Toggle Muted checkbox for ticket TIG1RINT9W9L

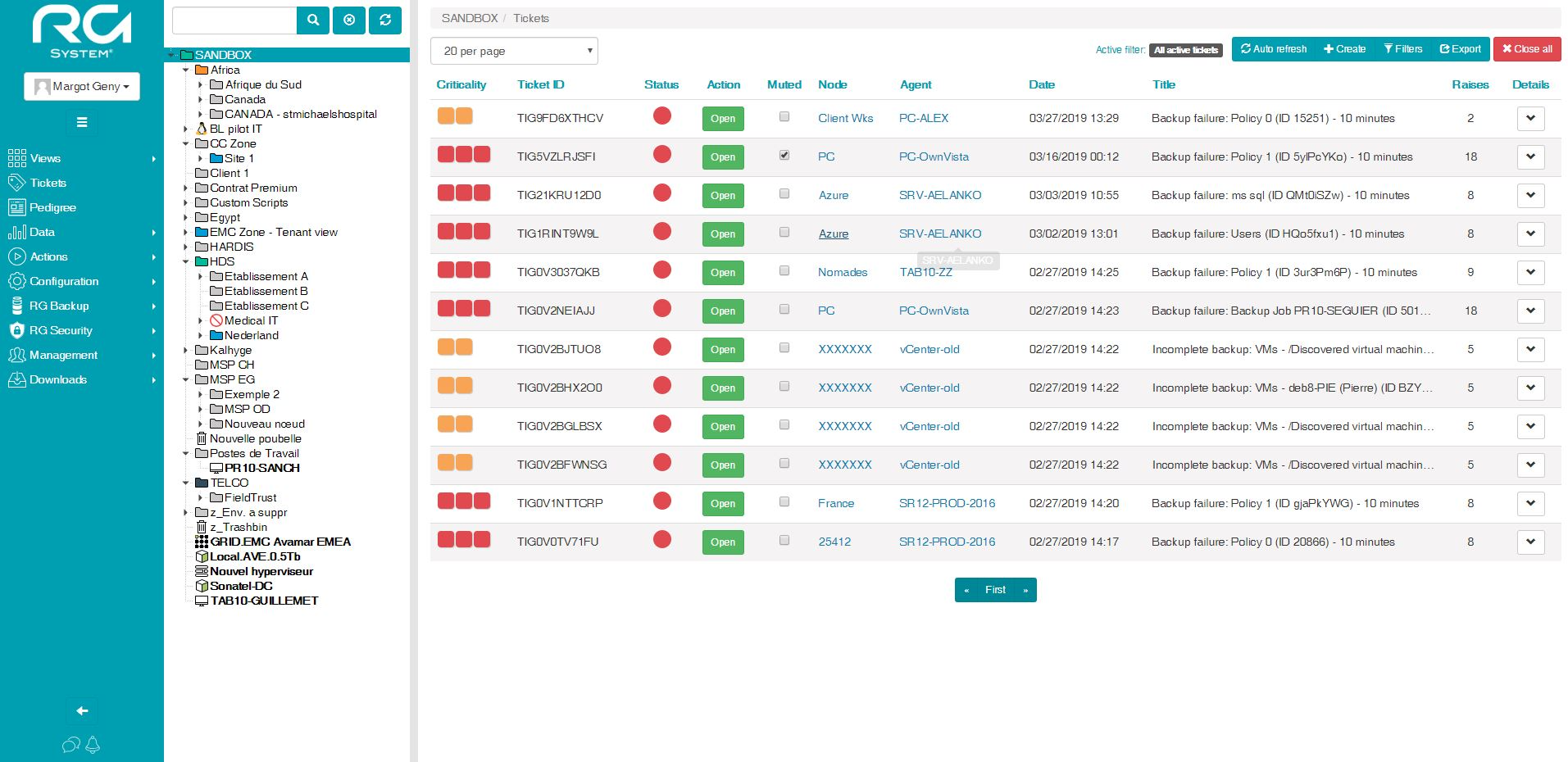784,233
